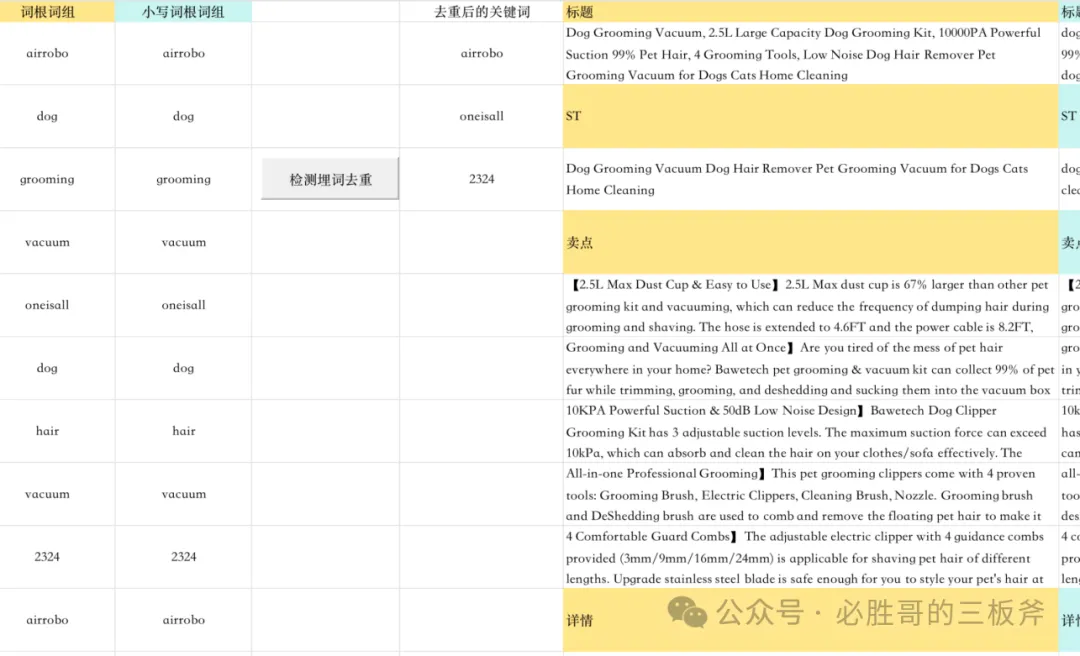Screen dimensions: 1080x656
Task: Select the 词根词组 column header
Action: click(x=57, y=12)
